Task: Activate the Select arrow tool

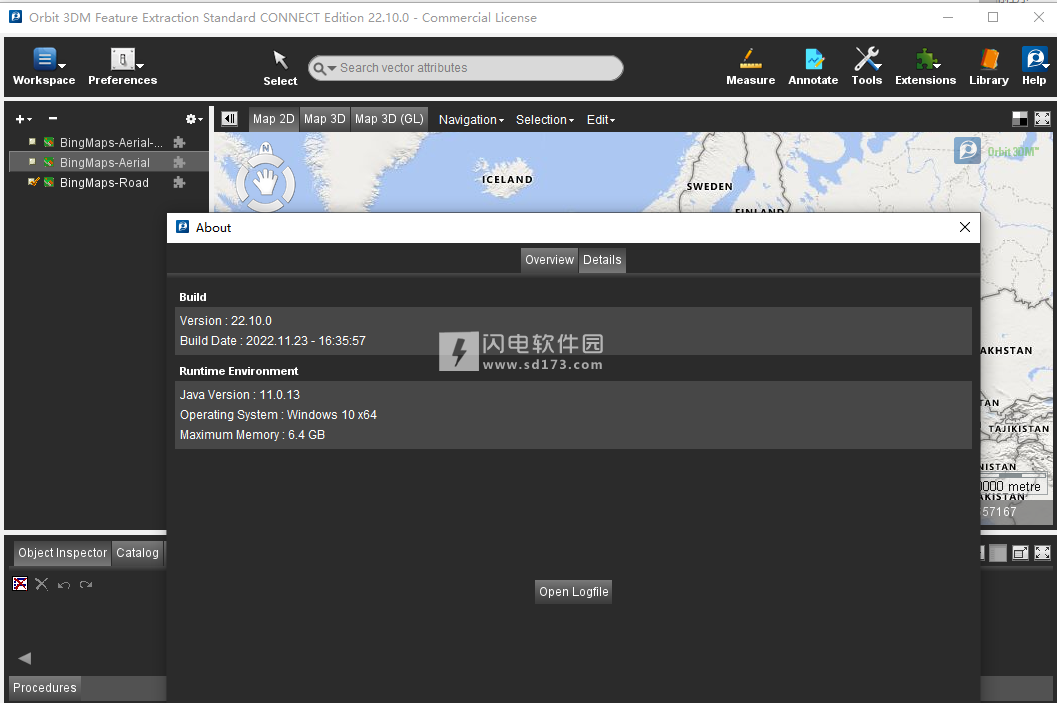Action: pos(280,60)
